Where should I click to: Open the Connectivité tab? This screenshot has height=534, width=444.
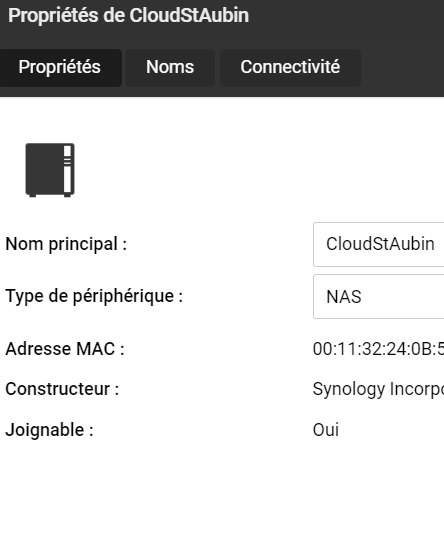[290, 67]
